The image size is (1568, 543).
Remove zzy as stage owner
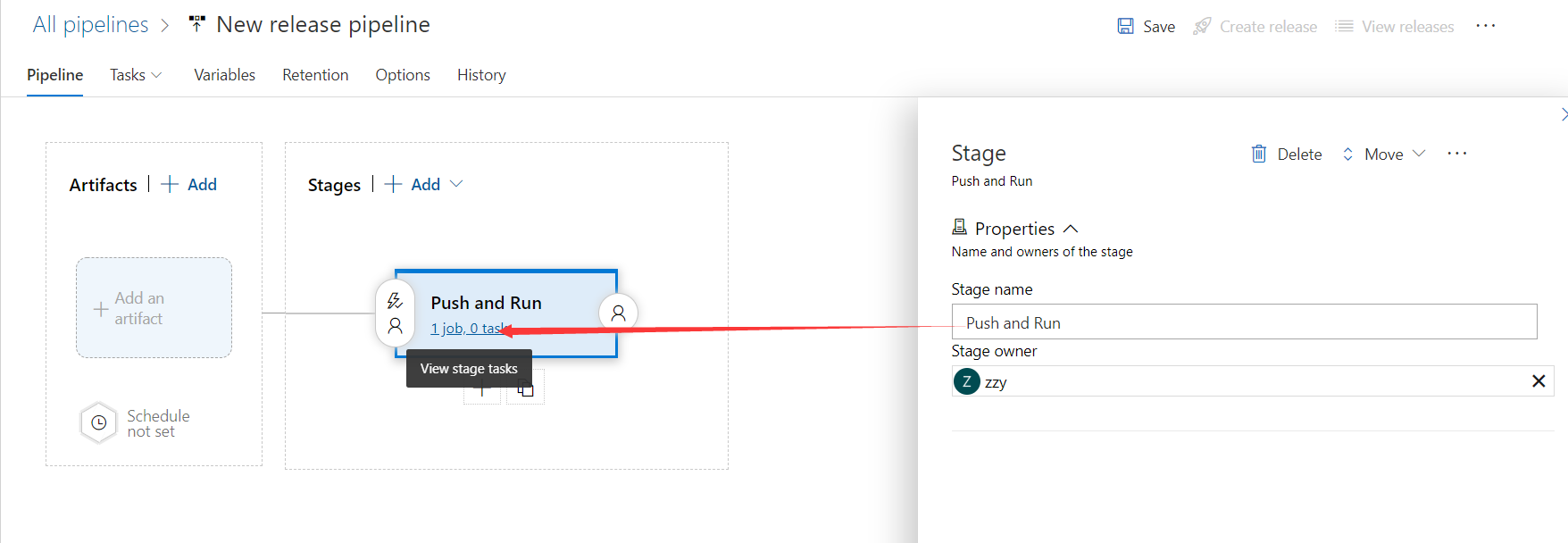pos(1539,381)
